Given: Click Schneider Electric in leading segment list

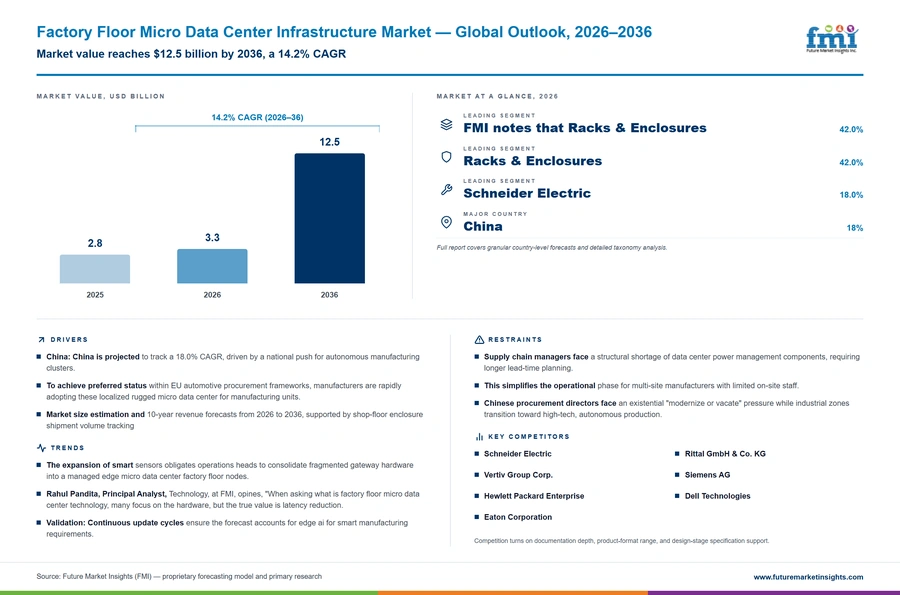Looking at the screenshot, I should [527, 193].
